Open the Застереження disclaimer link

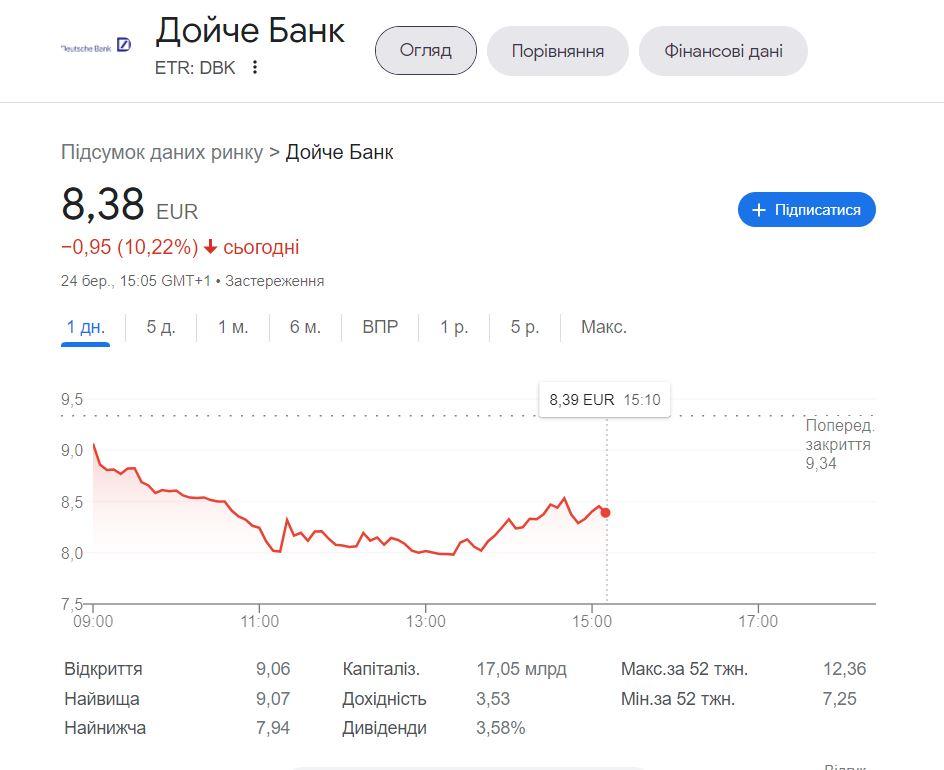[274, 281]
